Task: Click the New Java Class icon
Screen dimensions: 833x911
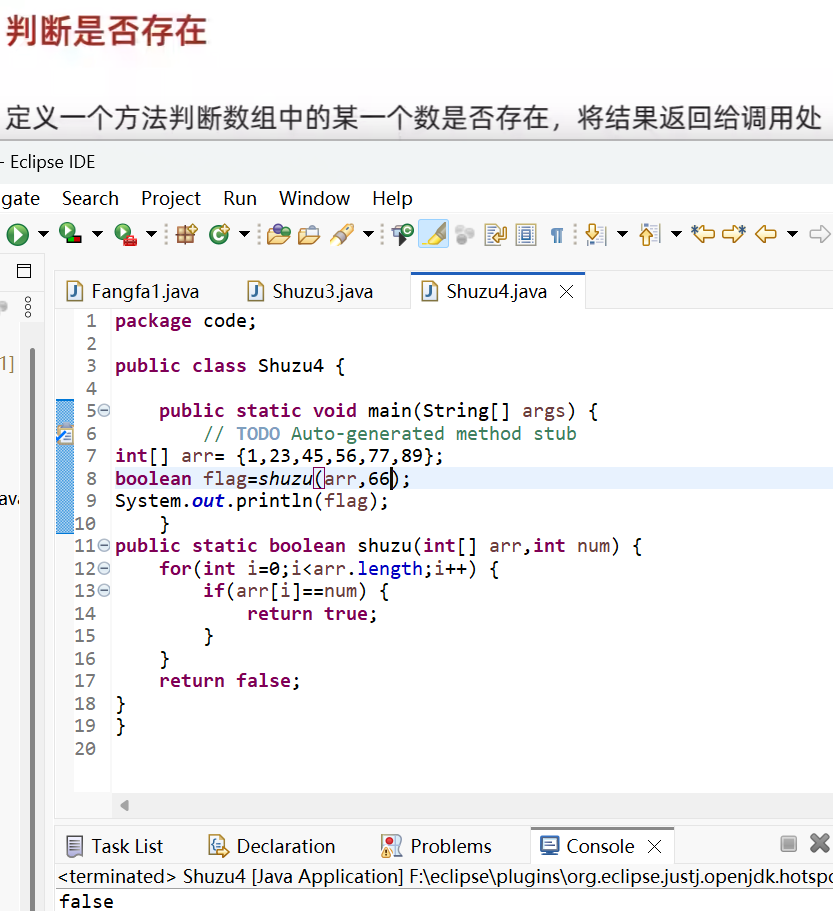Action: click(220, 235)
